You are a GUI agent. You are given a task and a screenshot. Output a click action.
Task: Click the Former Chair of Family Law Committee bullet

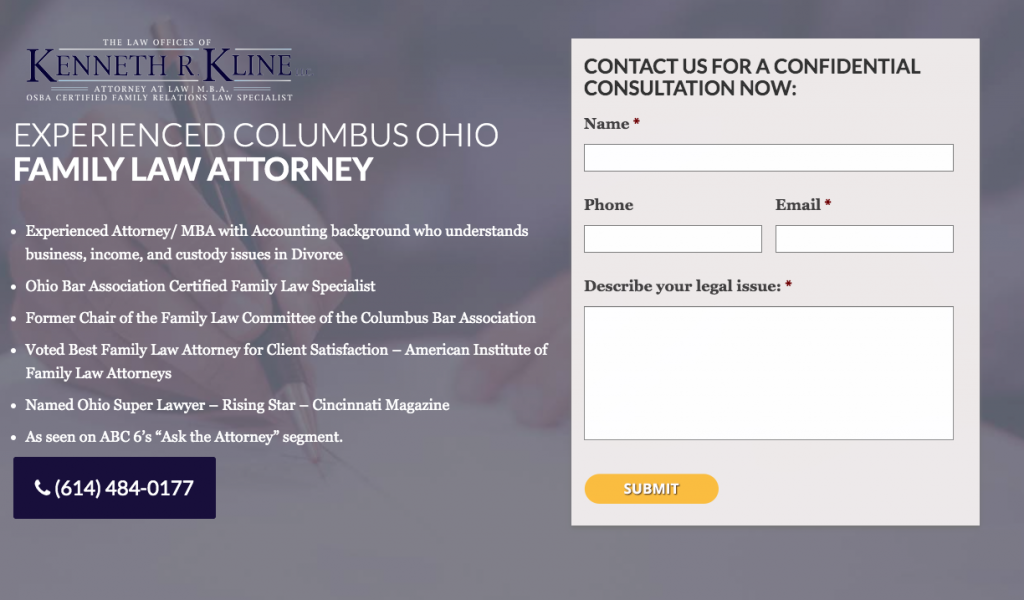(280, 318)
